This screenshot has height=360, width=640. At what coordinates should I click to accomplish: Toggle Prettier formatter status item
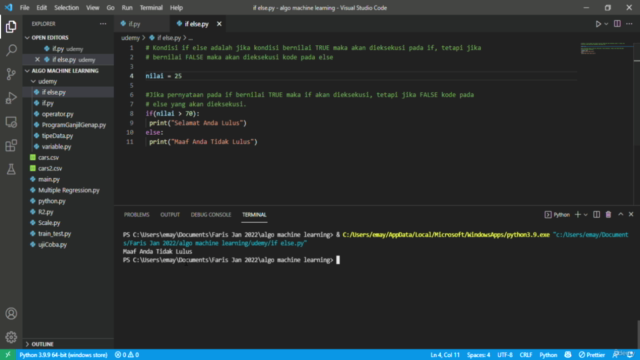click(x=591, y=355)
